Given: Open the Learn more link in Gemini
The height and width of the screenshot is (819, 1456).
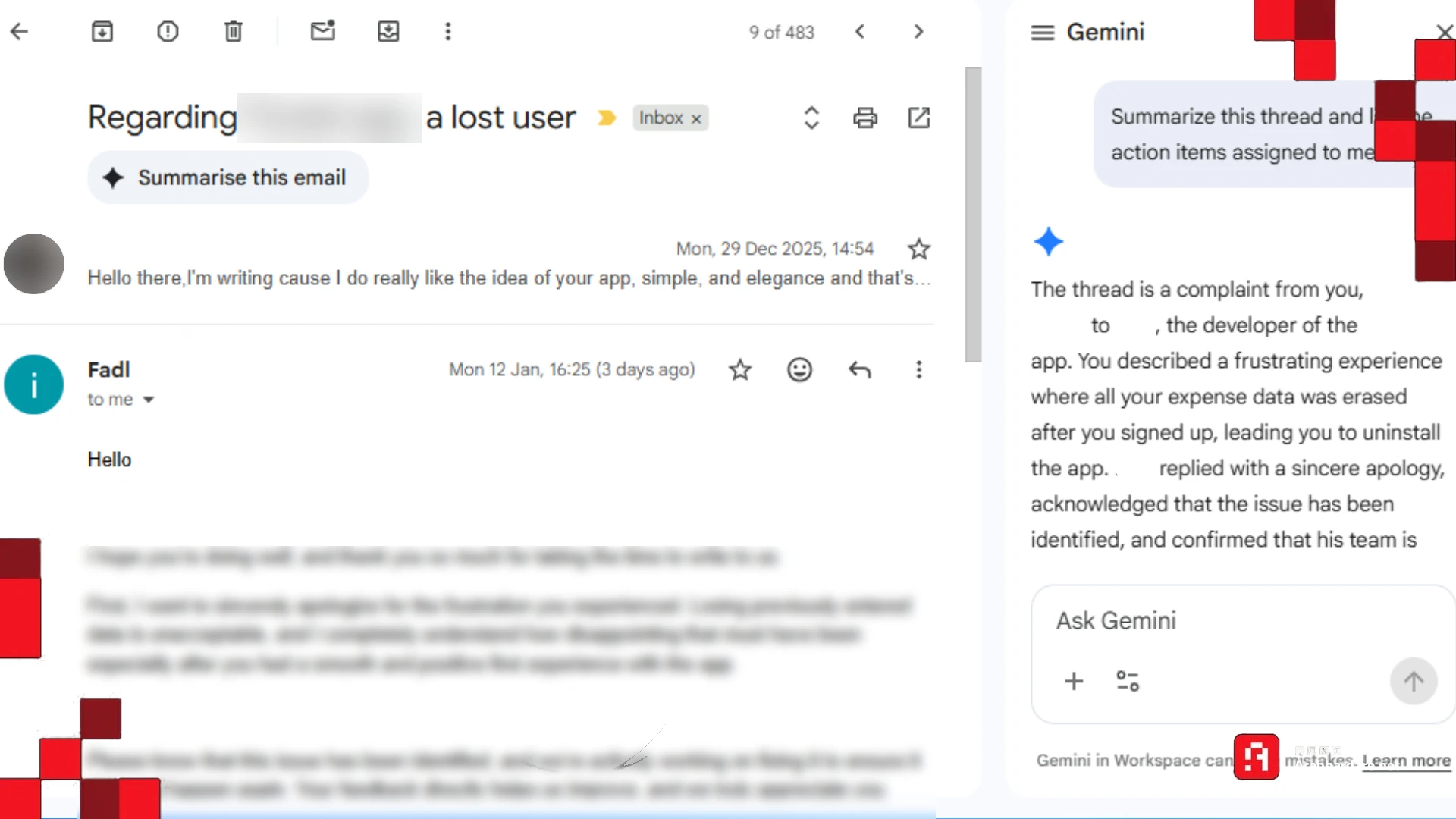Looking at the screenshot, I should [1406, 761].
